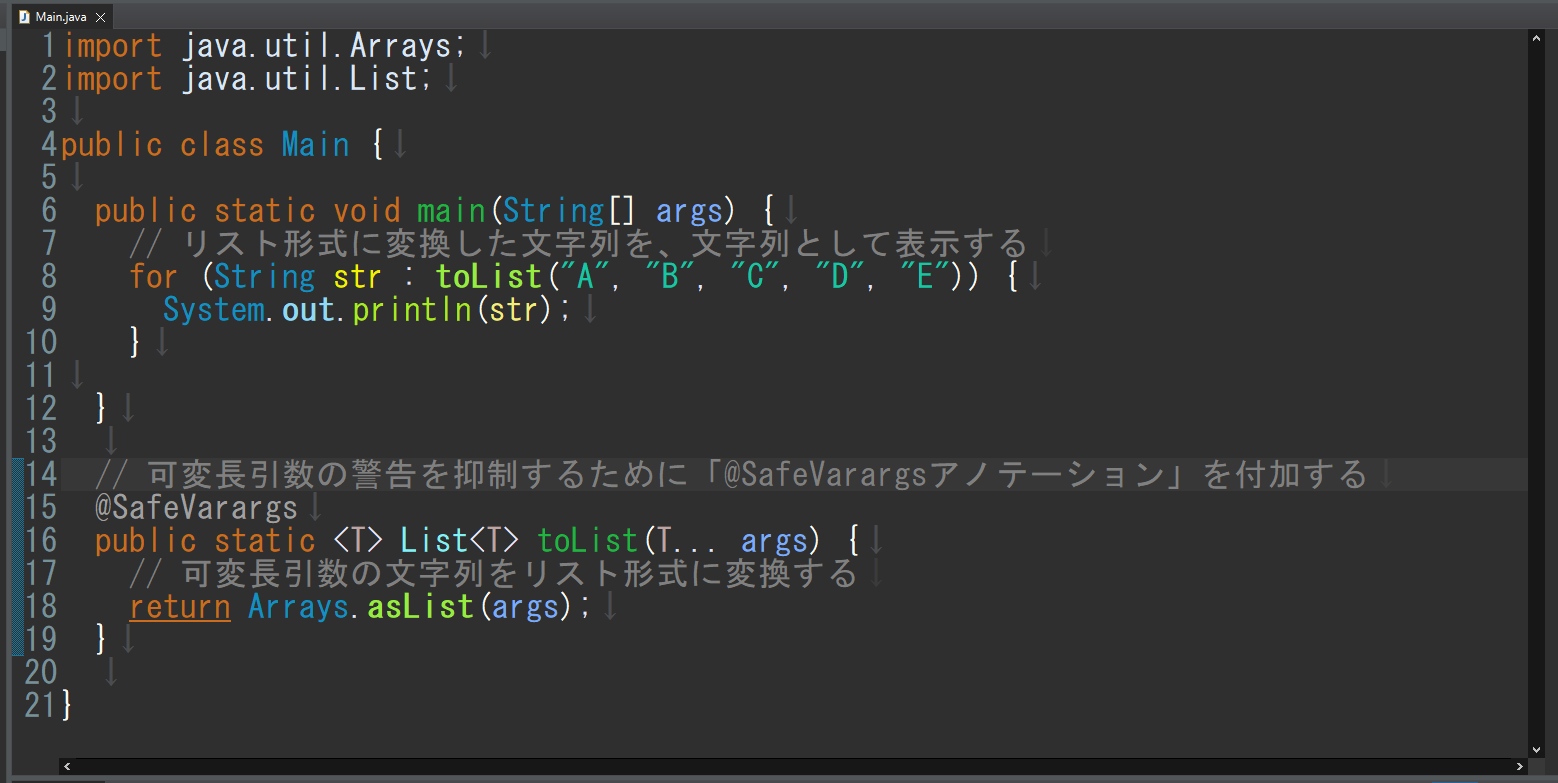The image size is (1558, 783).
Task: Click the Arrays class on line 18
Action: pos(298,606)
